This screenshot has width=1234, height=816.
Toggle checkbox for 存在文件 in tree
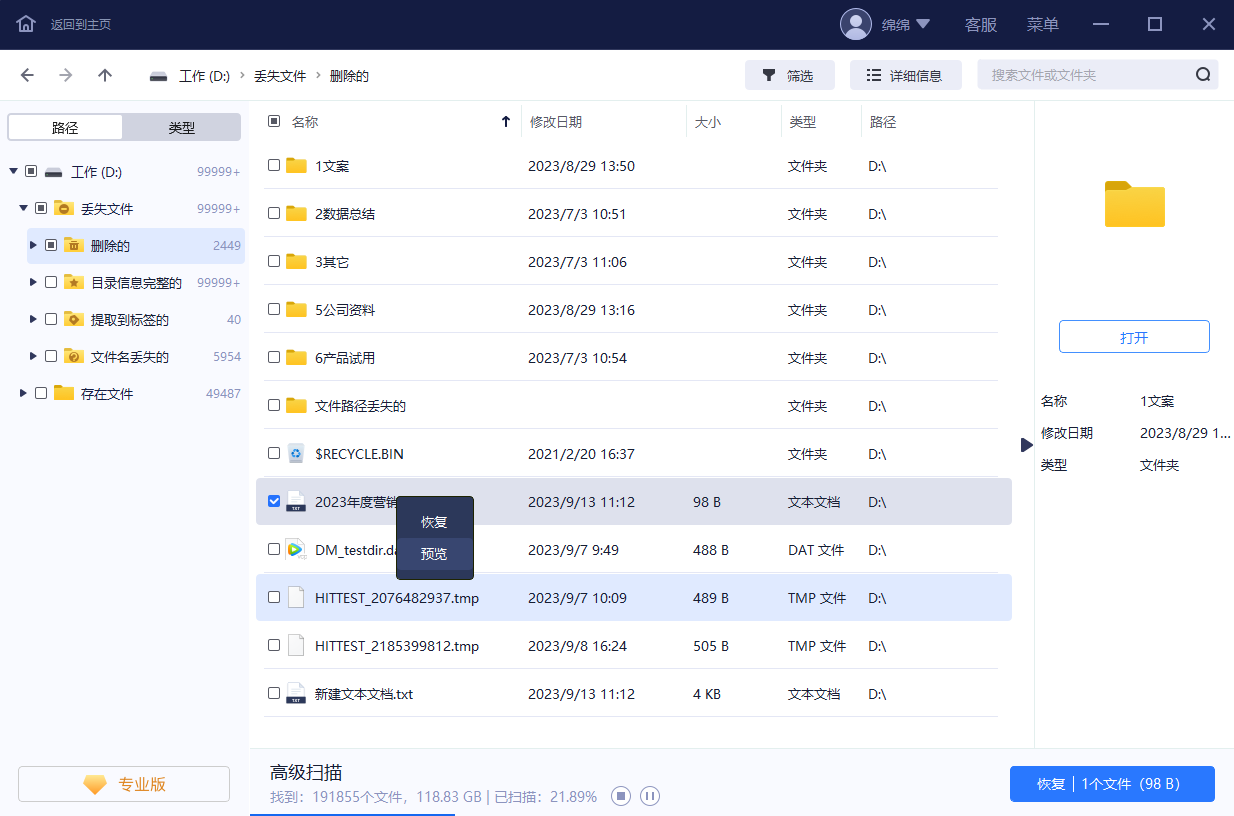click(x=41, y=393)
